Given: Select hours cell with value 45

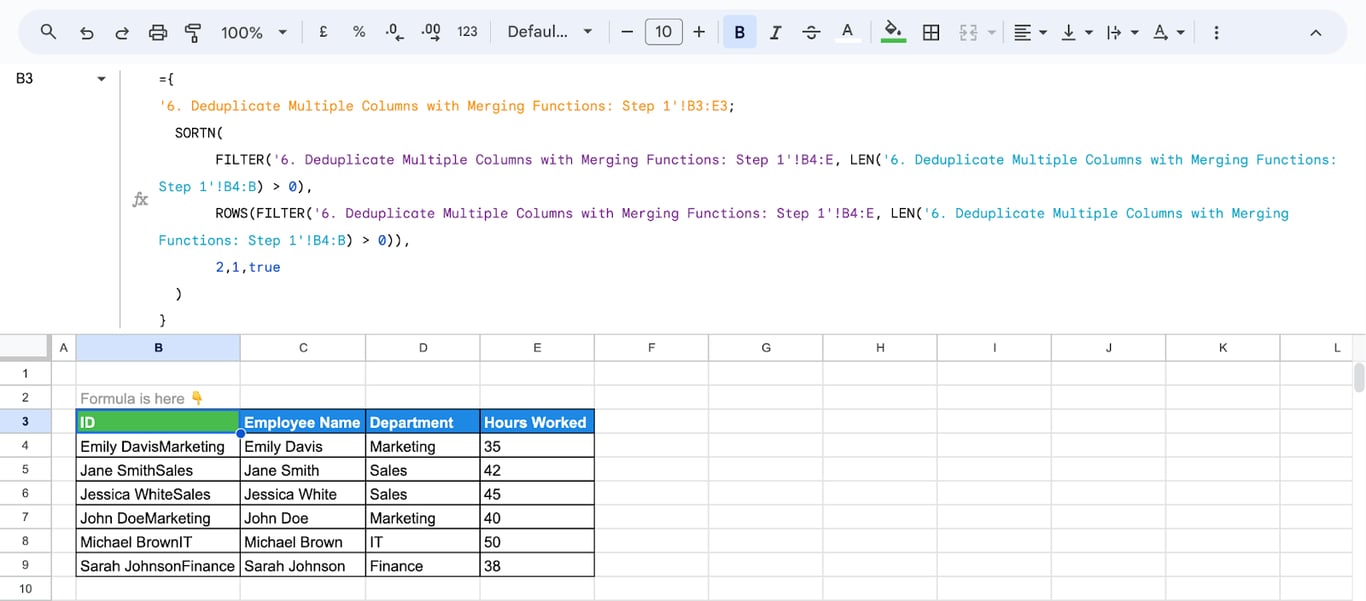Looking at the screenshot, I should point(537,494).
